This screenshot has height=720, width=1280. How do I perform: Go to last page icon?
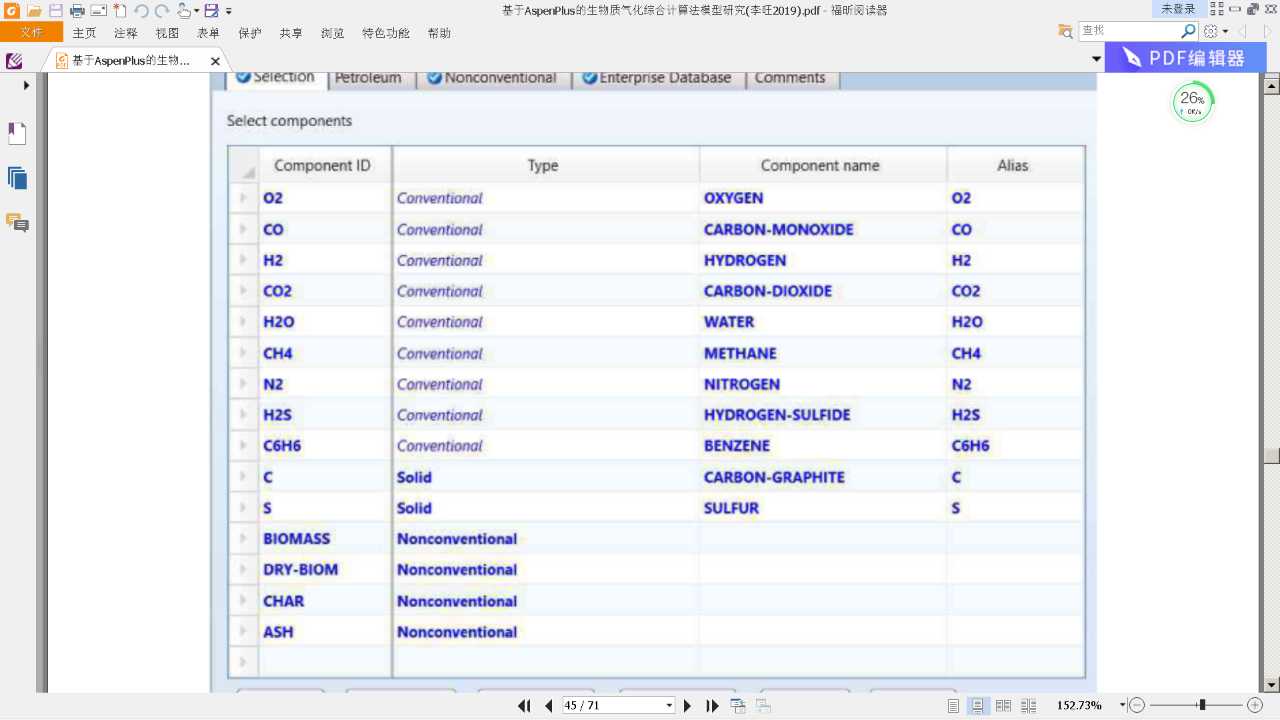(x=712, y=705)
